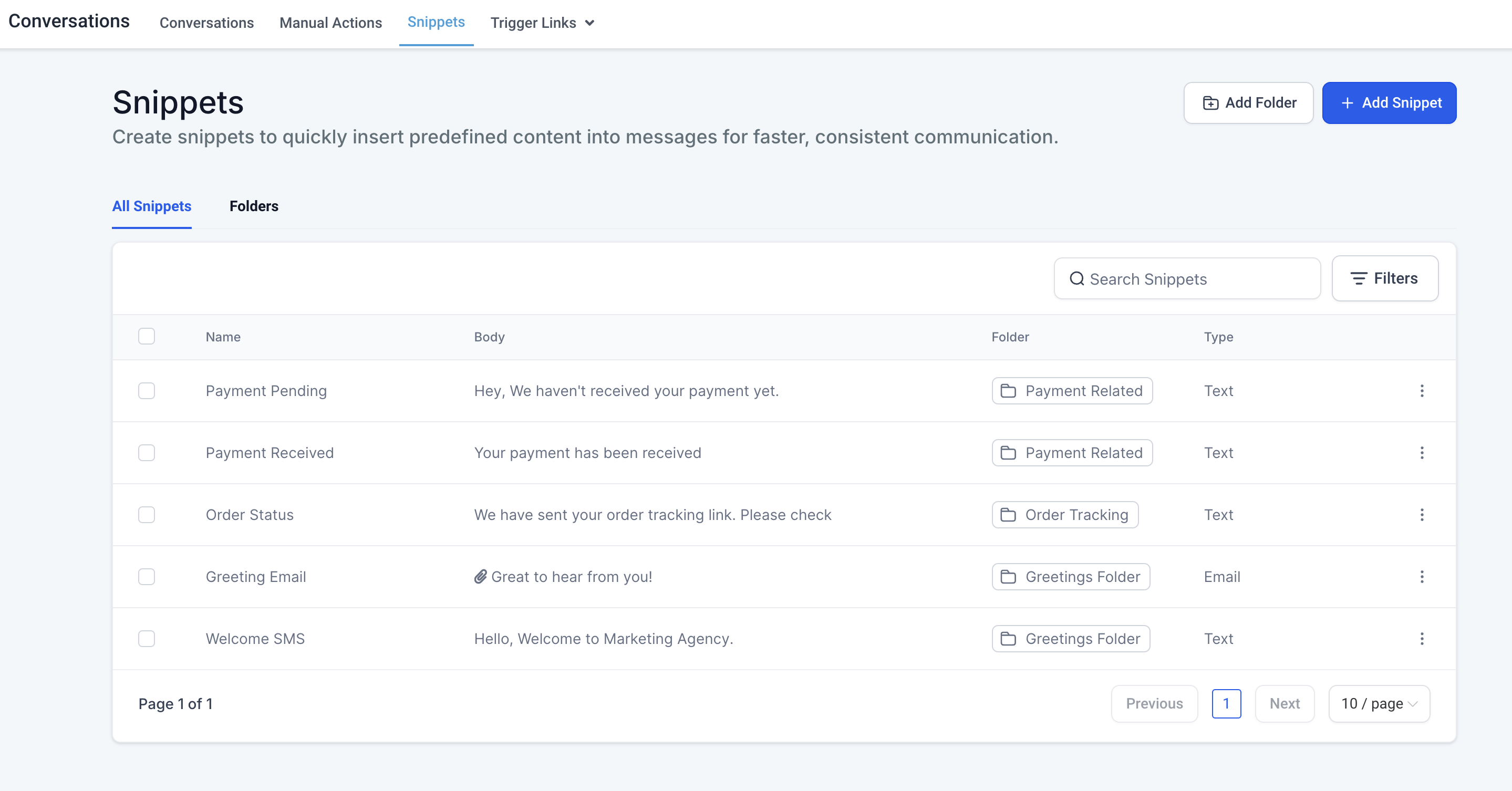Screen dimensions: 1512x791
Task: Tick the select-all checkbox in table header
Action: [146, 336]
